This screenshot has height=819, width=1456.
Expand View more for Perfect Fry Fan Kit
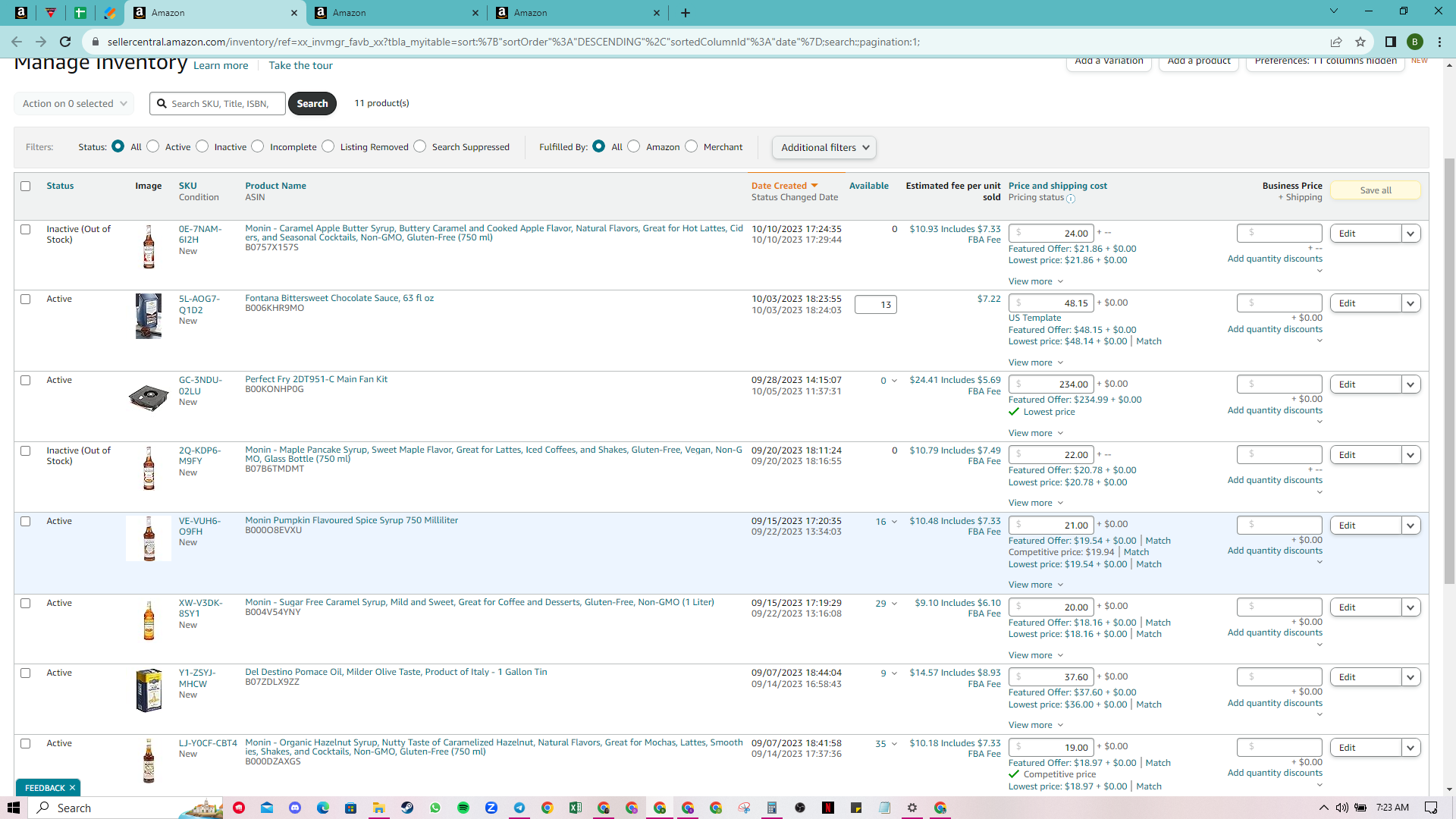pos(1036,433)
